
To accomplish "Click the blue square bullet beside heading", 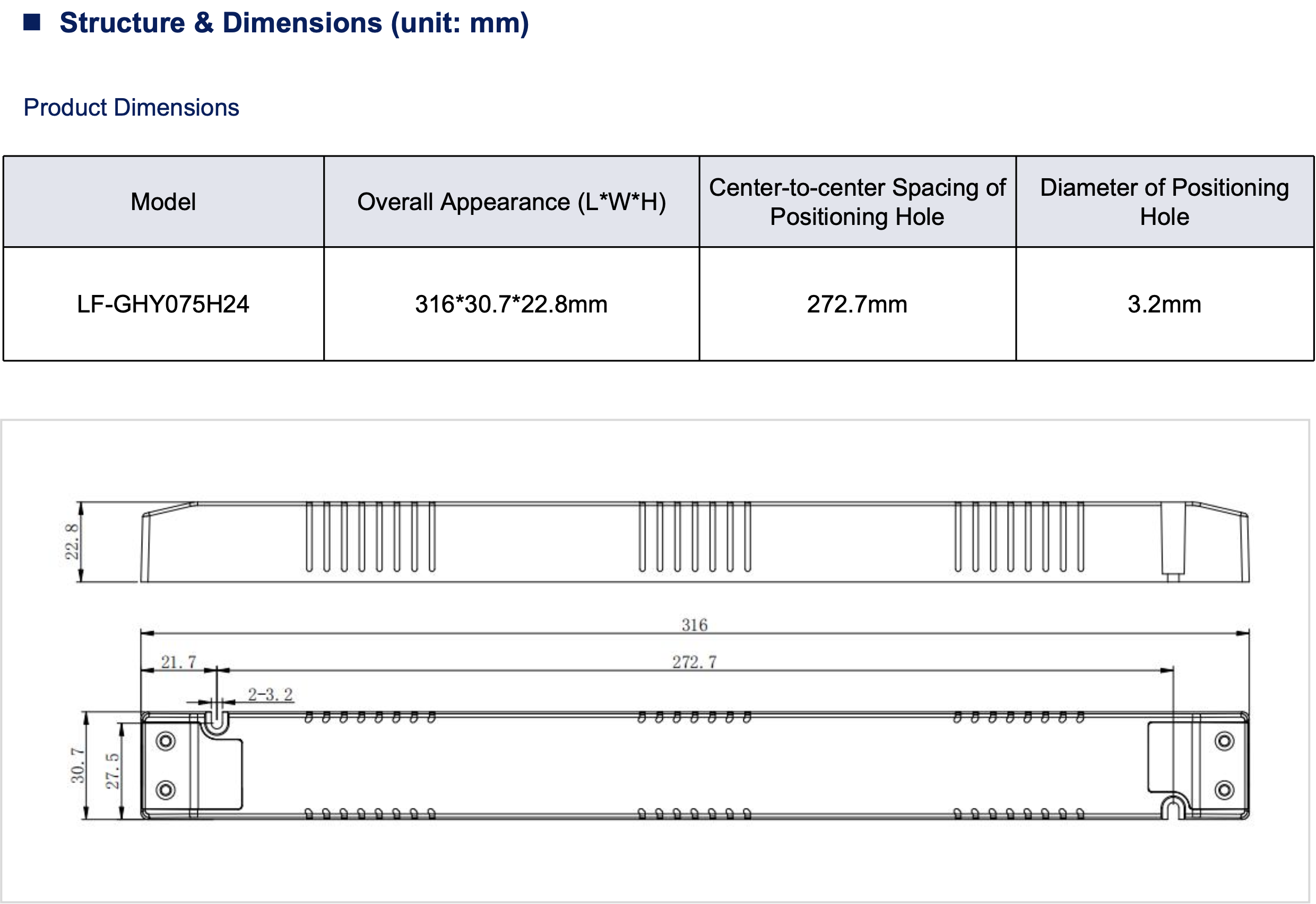I will [x=32, y=23].
